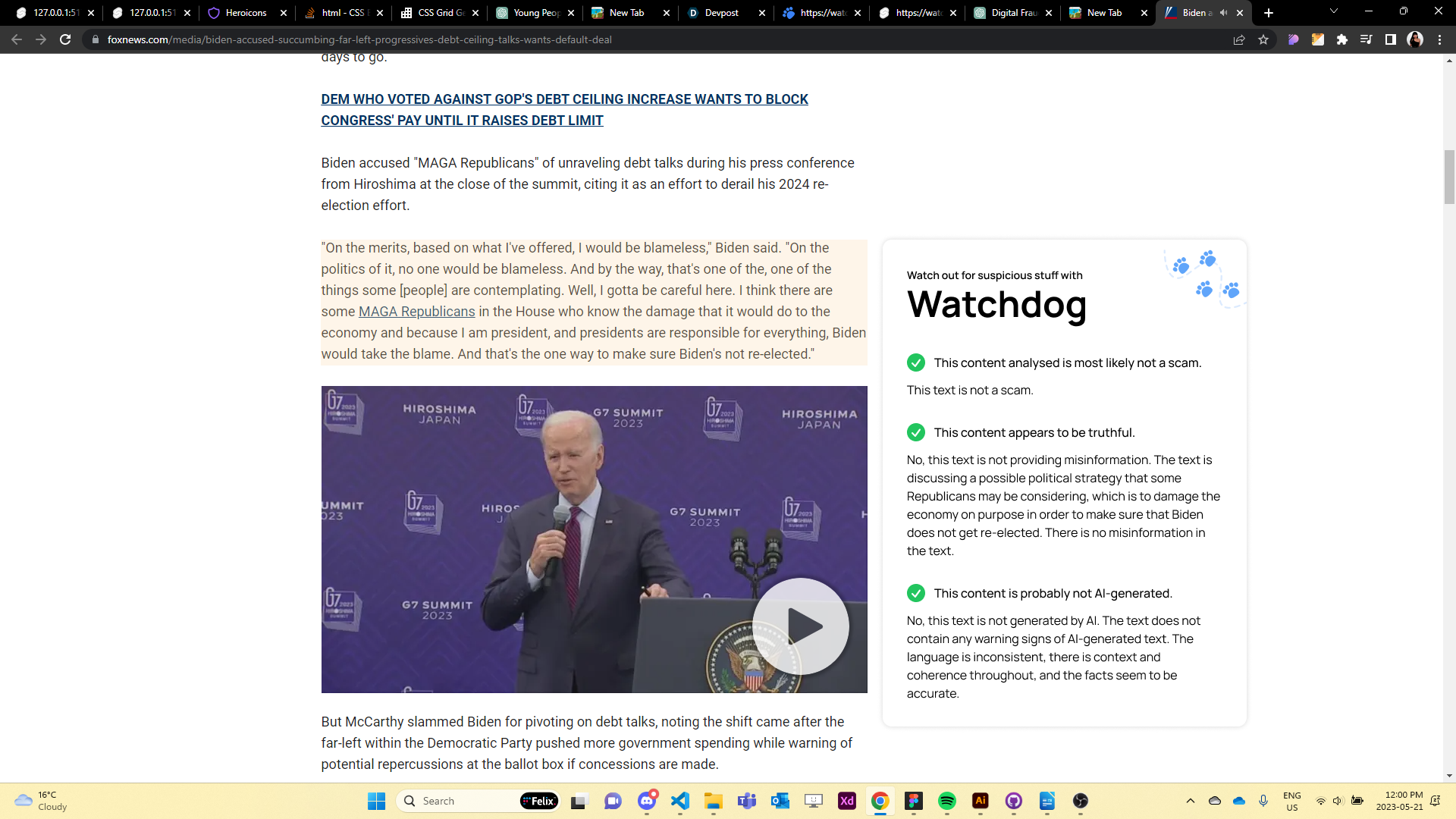
Task: Expand hidden system tray icons chevron
Action: click(x=1190, y=801)
